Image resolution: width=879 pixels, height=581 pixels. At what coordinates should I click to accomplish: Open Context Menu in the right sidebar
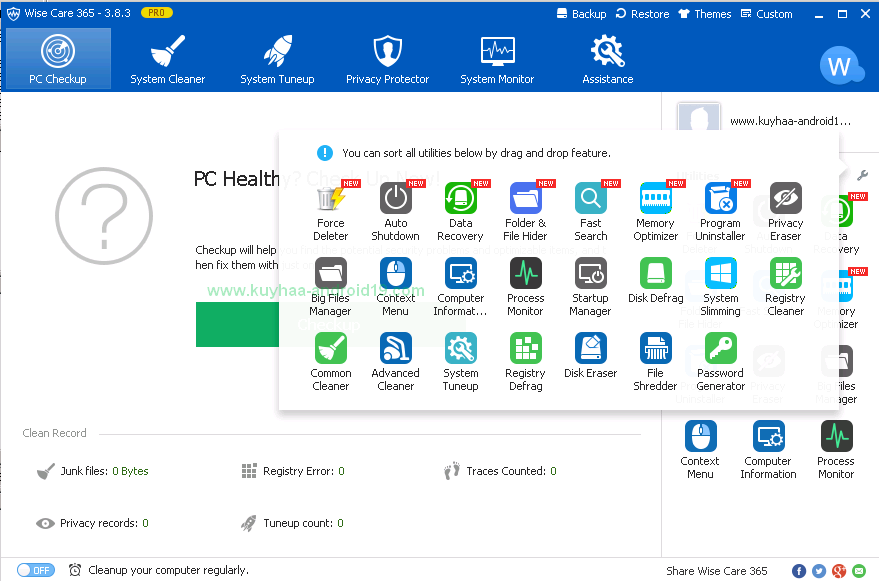(x=700, y=450)
